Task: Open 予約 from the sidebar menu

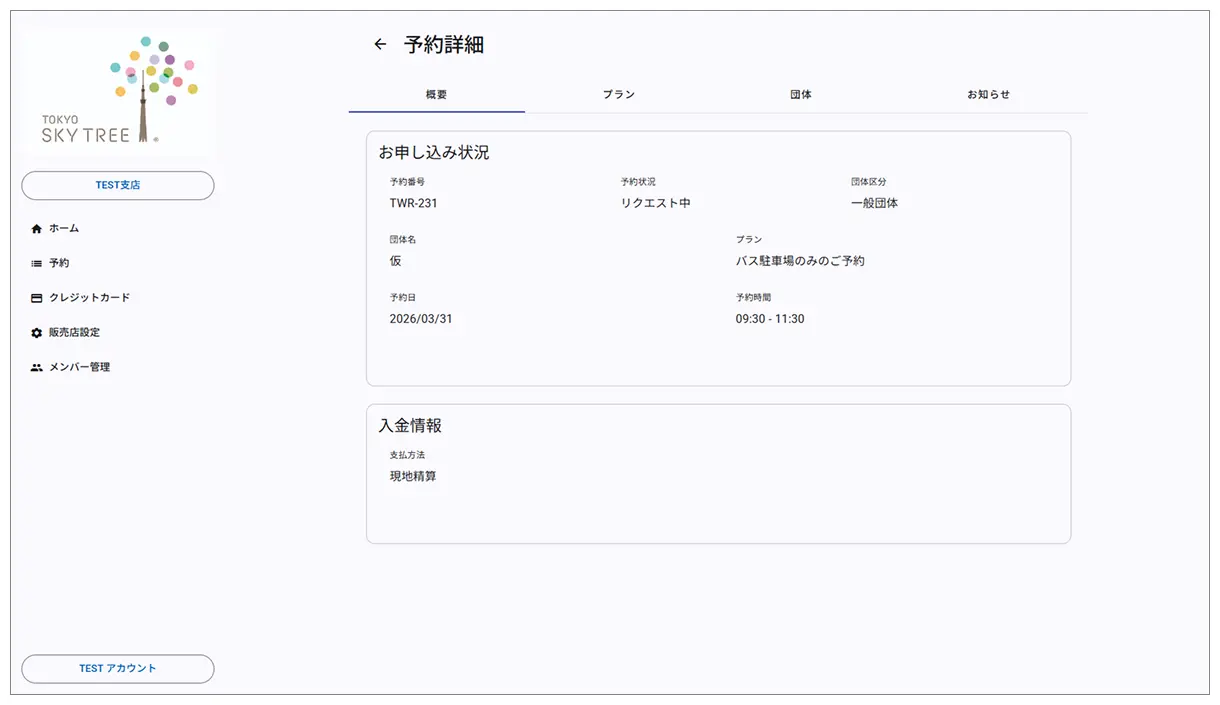Action: [58, 262]
